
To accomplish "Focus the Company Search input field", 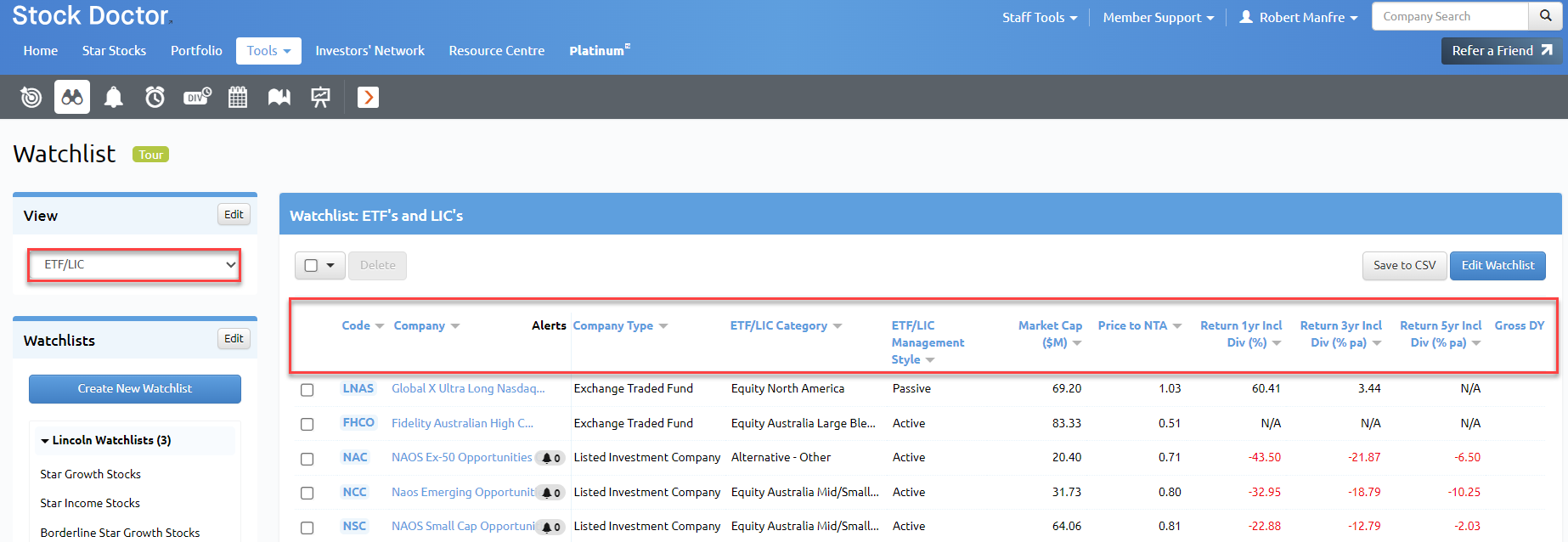I will pos(1450,16).
